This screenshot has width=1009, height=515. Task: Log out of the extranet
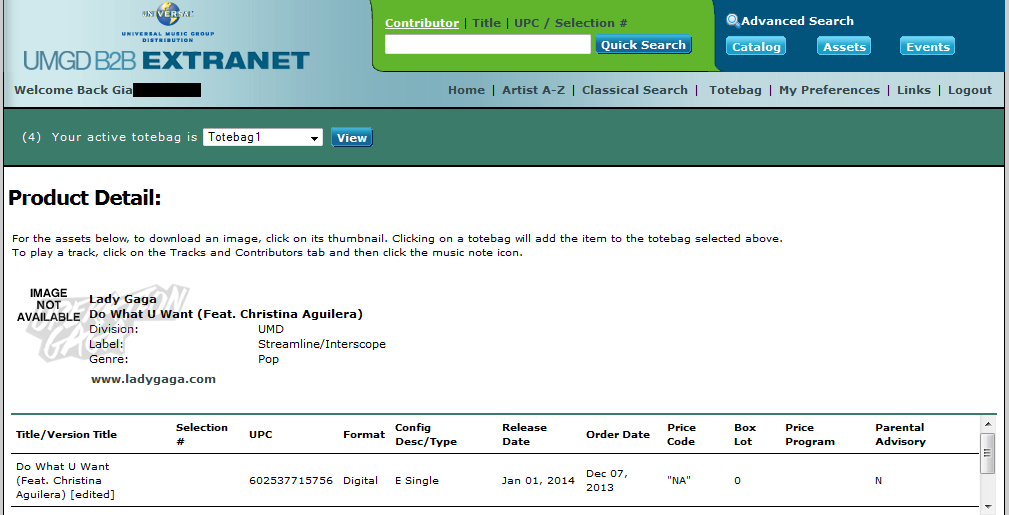[x=970, y=90]
